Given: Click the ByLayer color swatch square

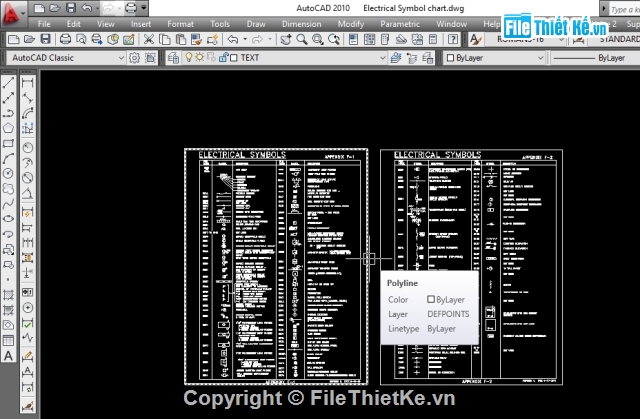Looking at the screenshot, I should pyautogui.click(x=450, y=58).
